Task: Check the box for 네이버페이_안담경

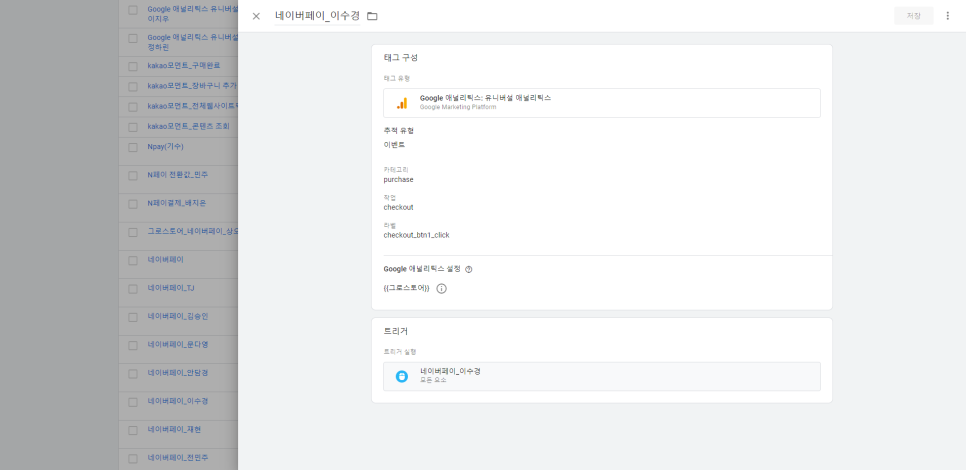Action: (132, 374)
